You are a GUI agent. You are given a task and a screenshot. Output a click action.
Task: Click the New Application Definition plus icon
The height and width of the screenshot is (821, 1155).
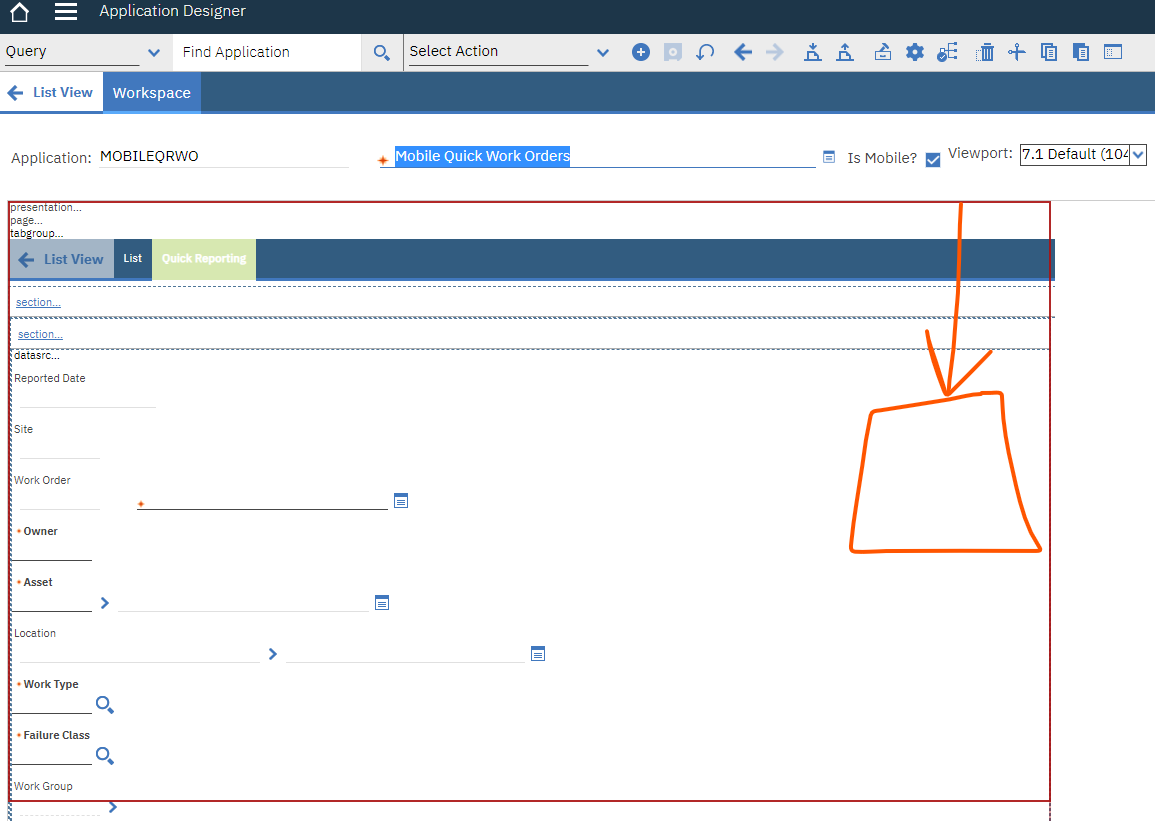(x=641, y=52)
